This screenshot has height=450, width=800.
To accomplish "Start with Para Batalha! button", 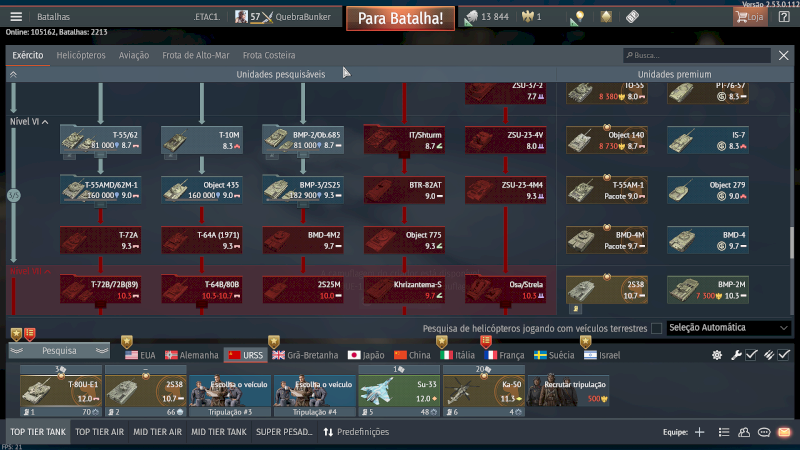I will point(401,19).
